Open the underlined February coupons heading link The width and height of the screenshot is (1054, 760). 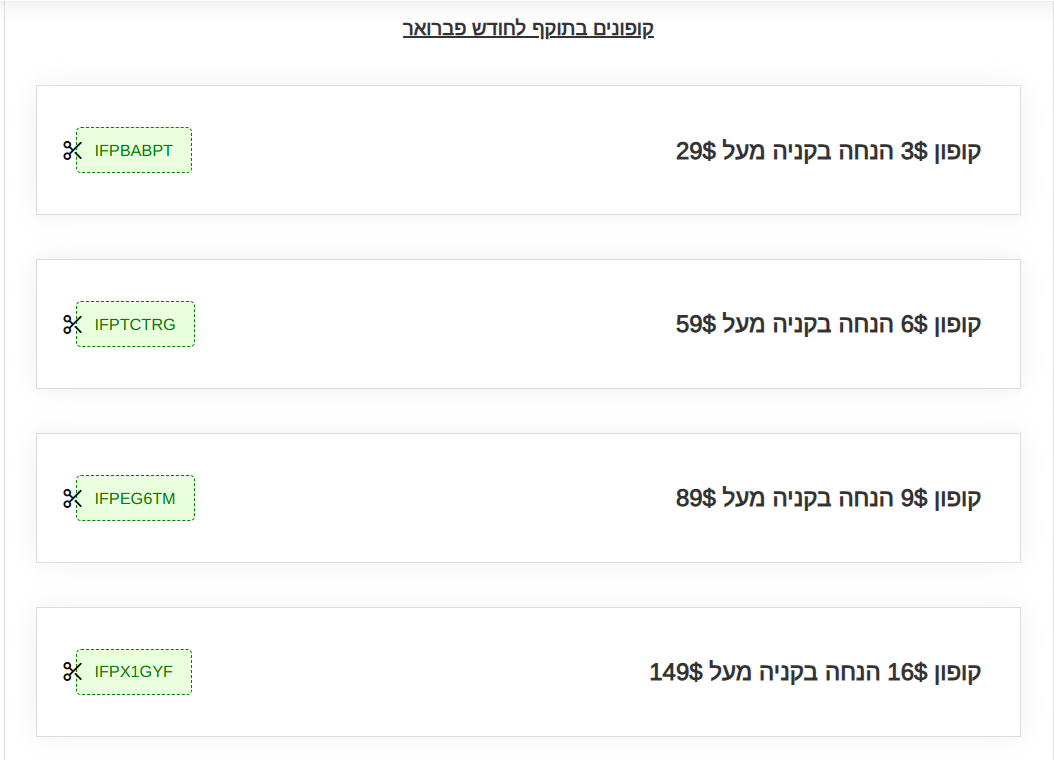pos(528,28)
